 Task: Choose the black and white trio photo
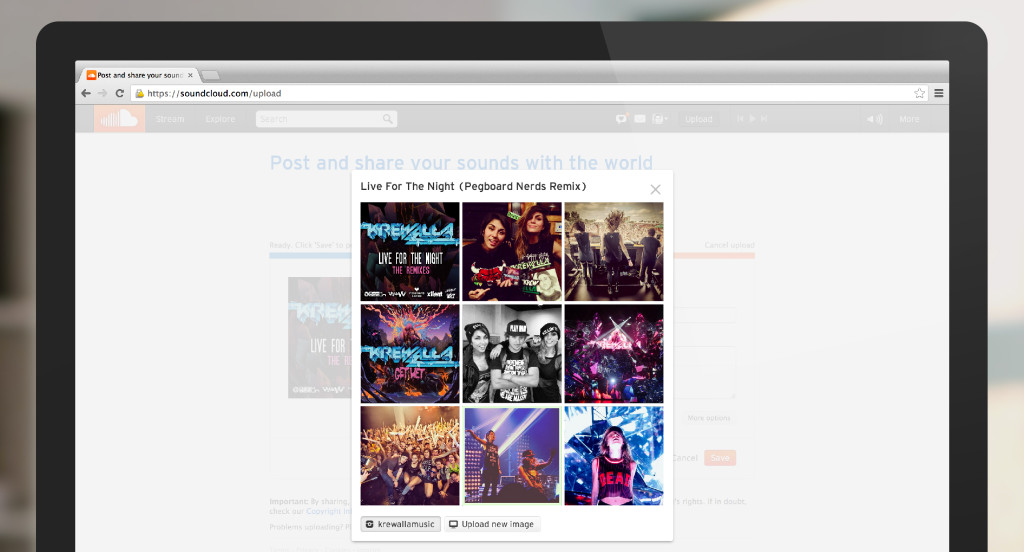click(x=512, y=353)
